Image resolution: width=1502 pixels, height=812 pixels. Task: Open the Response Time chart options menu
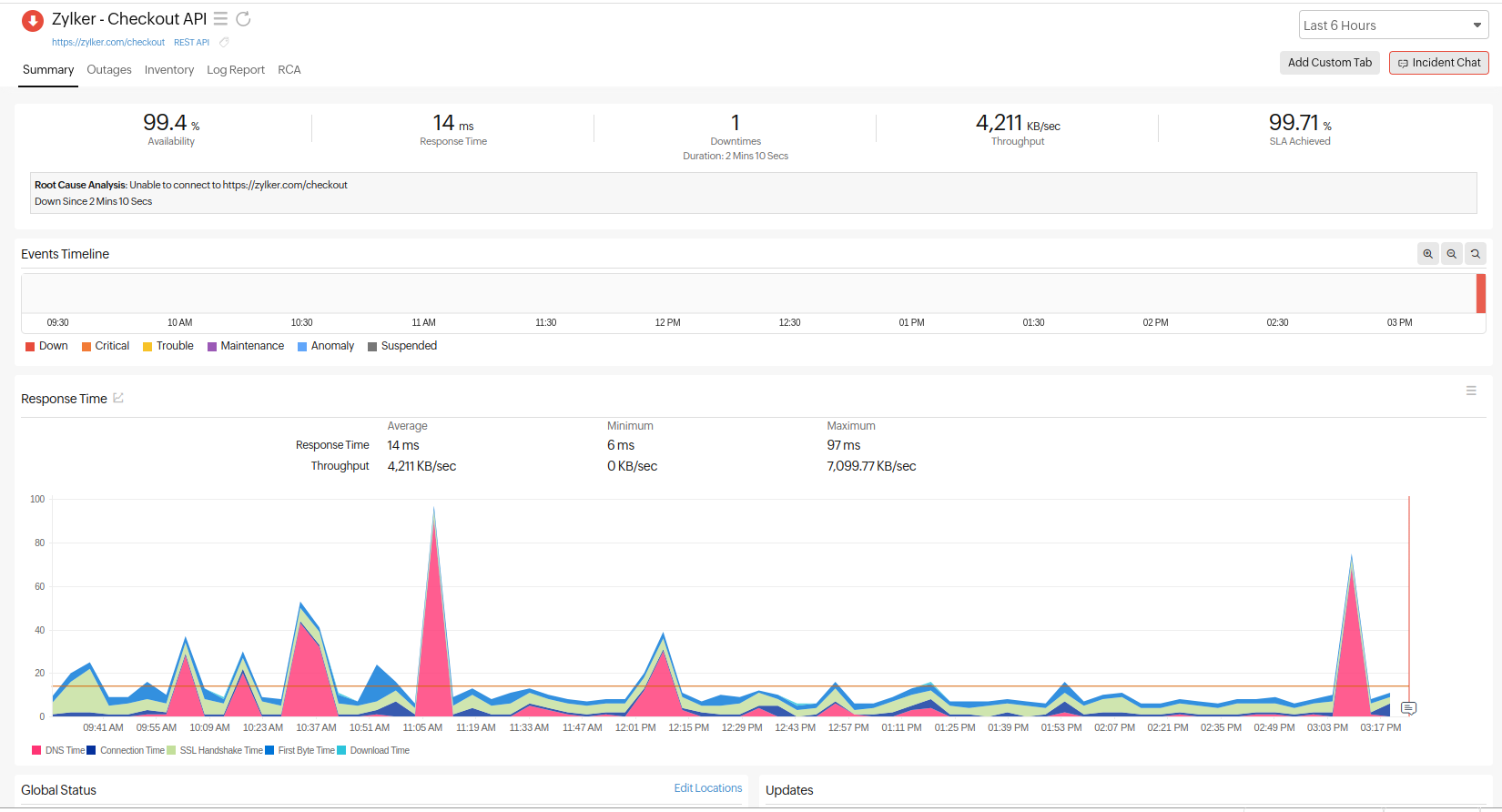(x=1471, y=391)
